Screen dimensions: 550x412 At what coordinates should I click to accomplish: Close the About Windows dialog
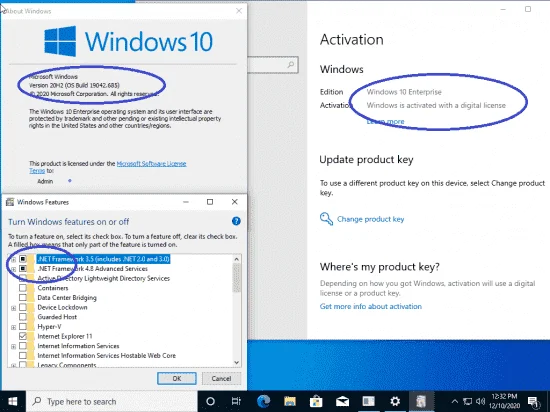point(239,11)
